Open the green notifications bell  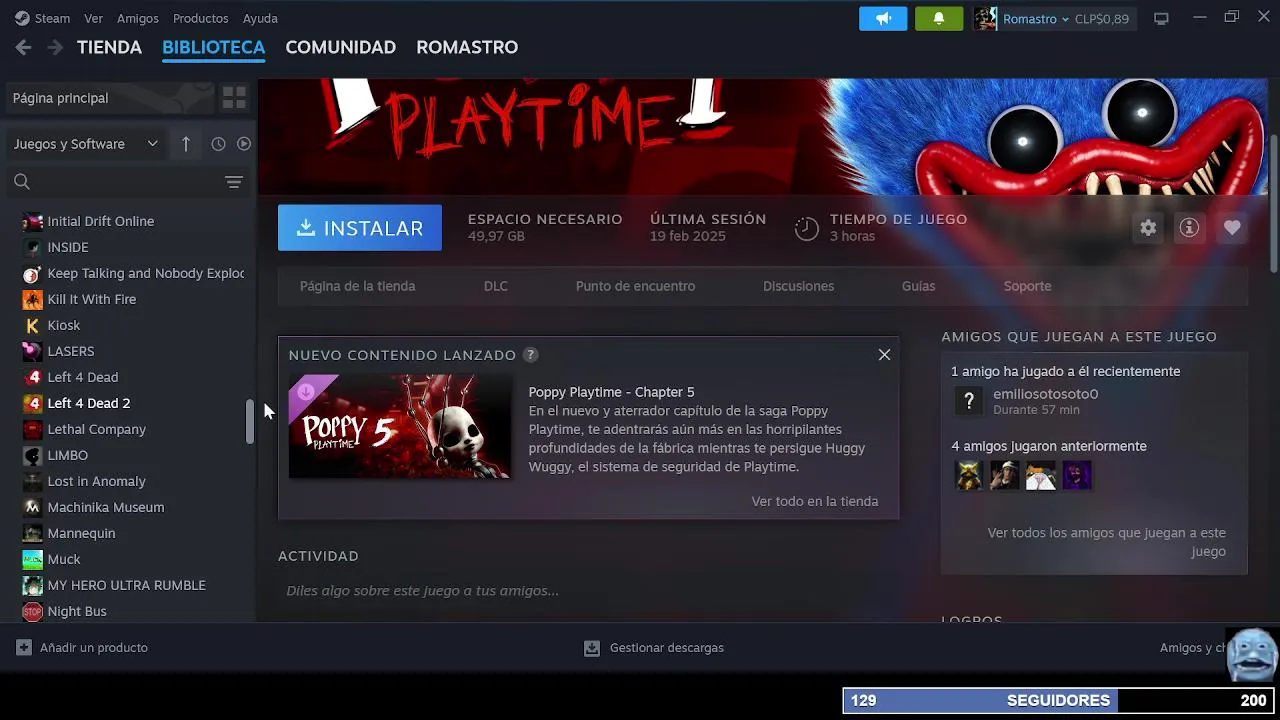coord(939,18)
